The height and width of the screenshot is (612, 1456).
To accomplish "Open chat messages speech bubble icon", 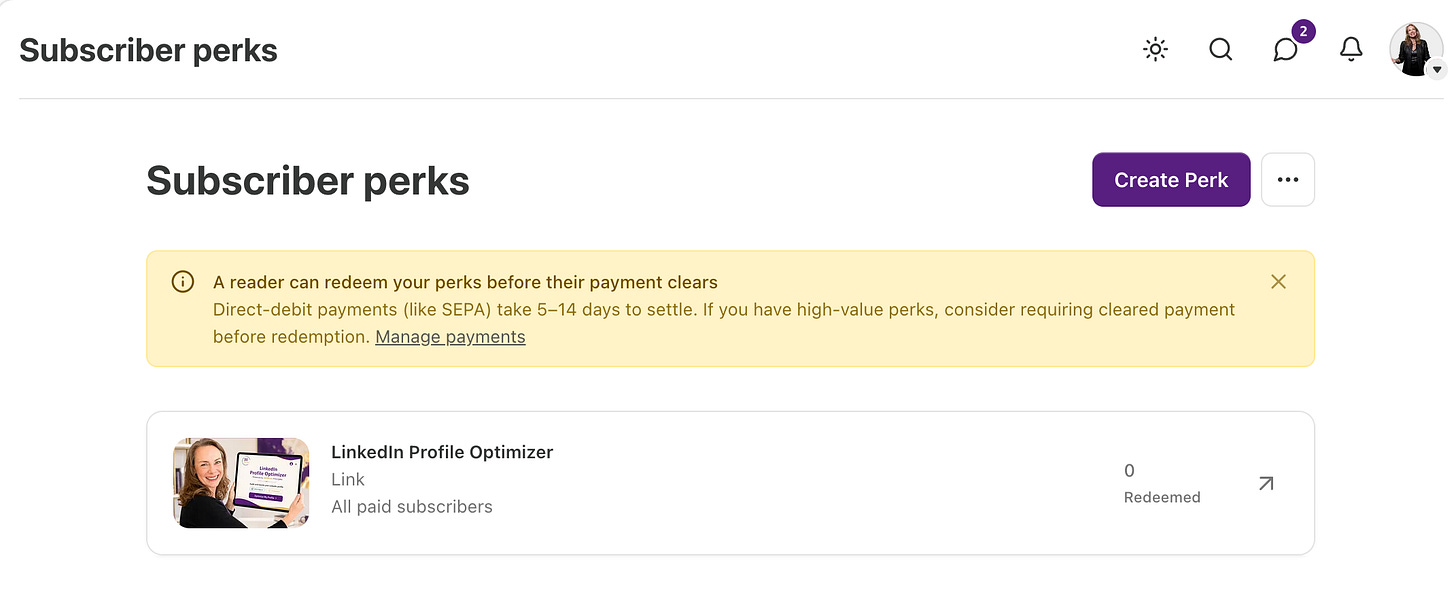I will 1286,49.
